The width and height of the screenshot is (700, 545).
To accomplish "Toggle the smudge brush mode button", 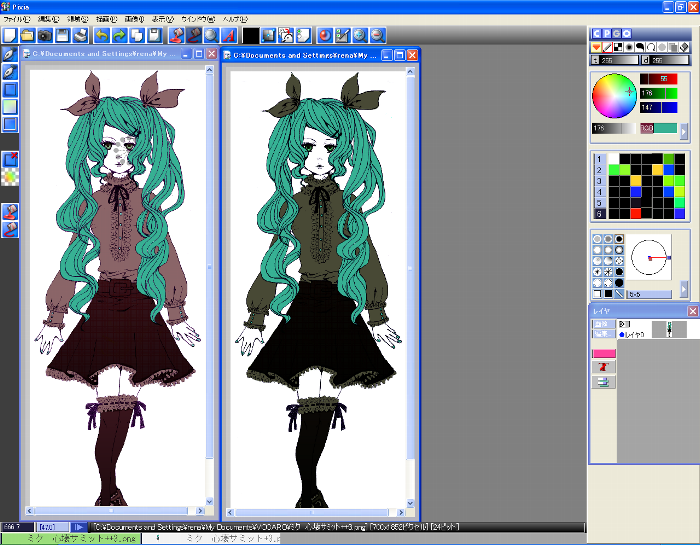I will click(640, 47).
